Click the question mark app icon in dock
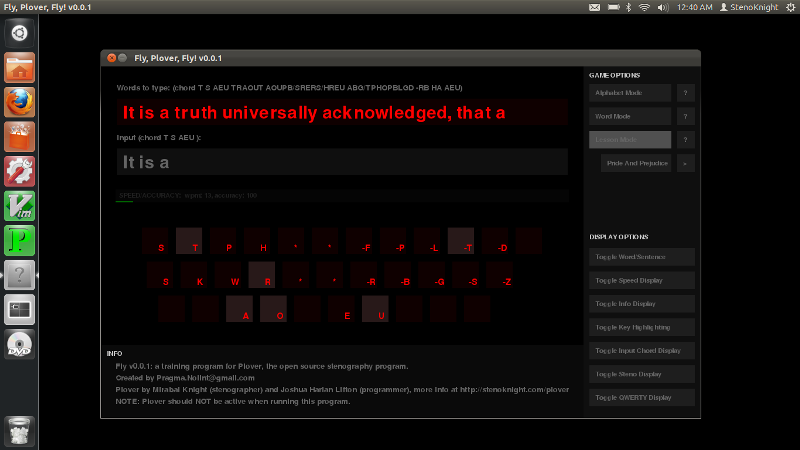Image resolution: width=800 pixels, height=450 pixels. (x=19, y=276)
